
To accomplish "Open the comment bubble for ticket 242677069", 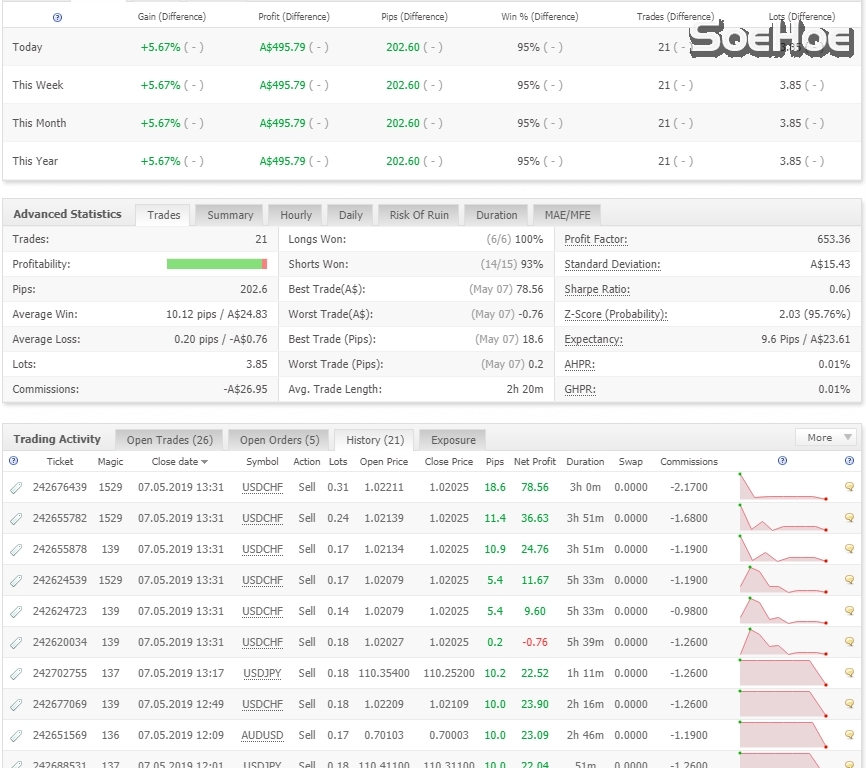I will [x=849, y=705].
